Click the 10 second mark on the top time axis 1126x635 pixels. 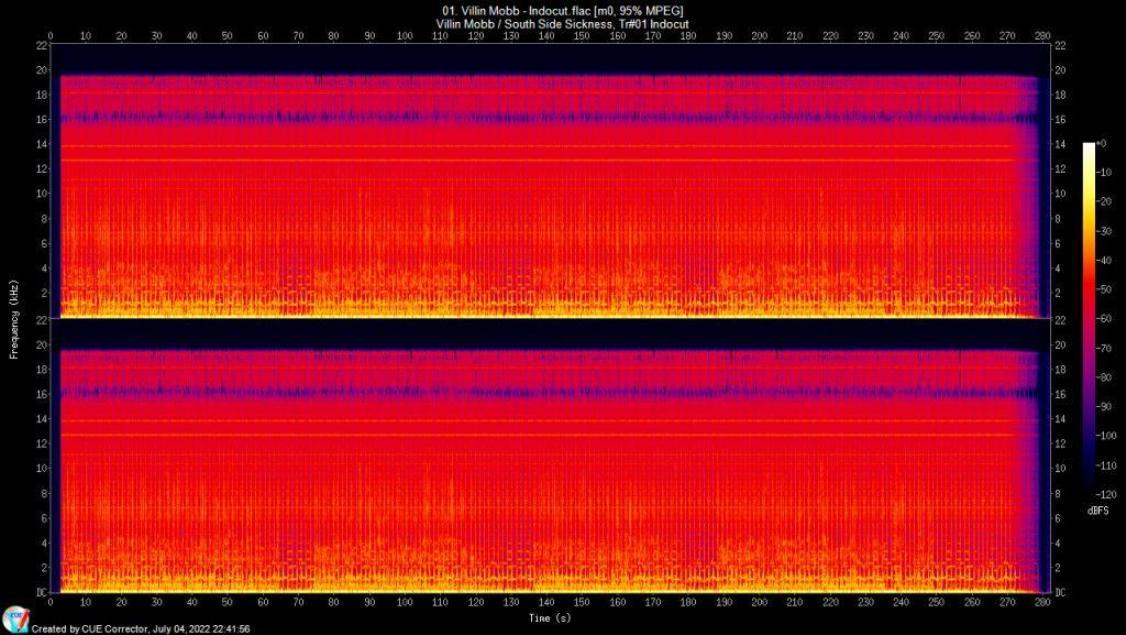click(x=85, y=36)
